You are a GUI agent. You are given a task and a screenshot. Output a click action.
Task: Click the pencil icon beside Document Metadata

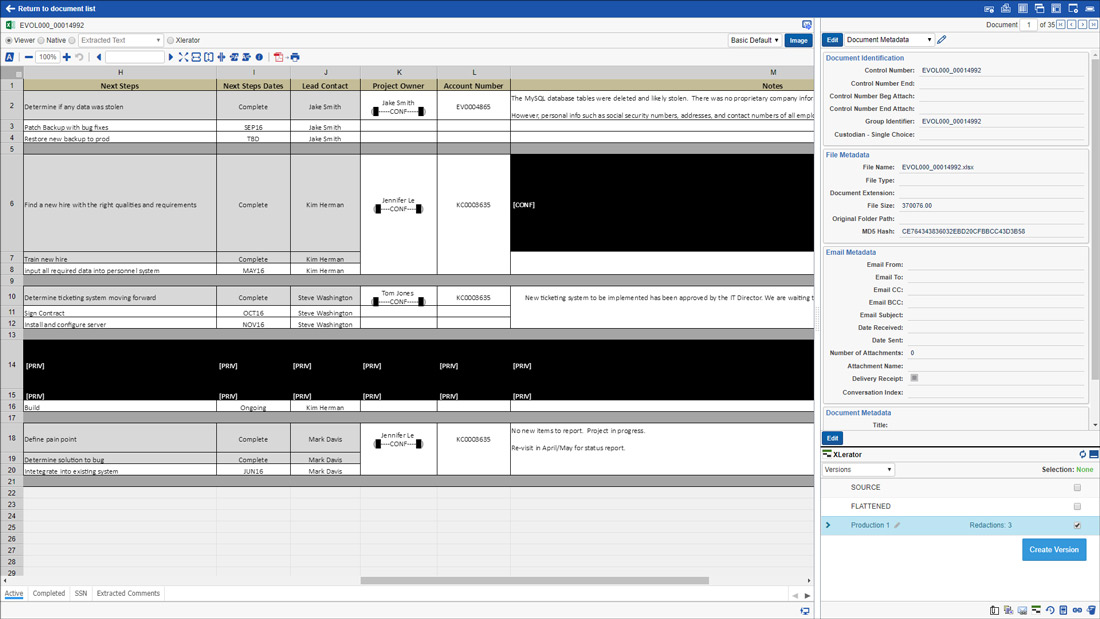pyautogui.click(x=942, y=40)
